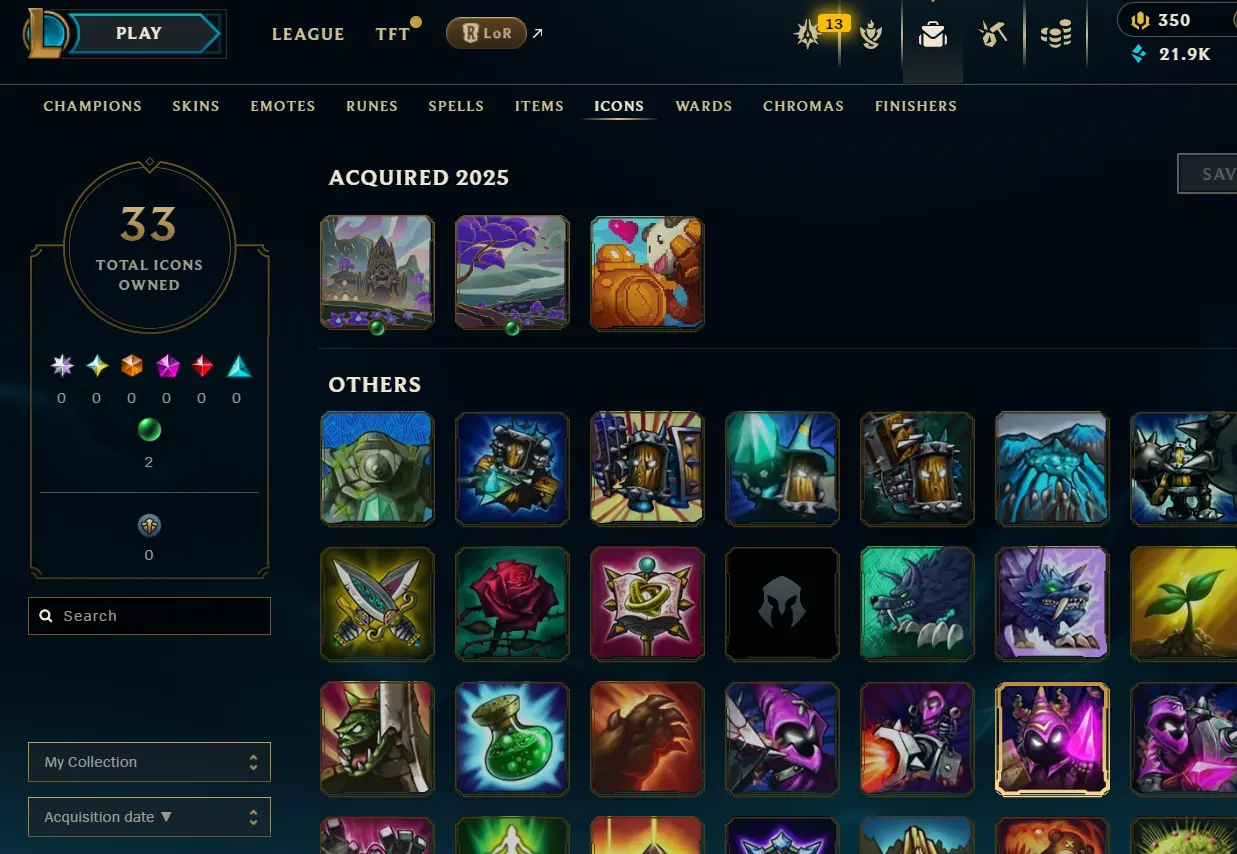Image resolution: width=1237 pixels, height=854 pixels.
Task: Select the crossed daggers summoner icon
Action: [x=377, y=603]
